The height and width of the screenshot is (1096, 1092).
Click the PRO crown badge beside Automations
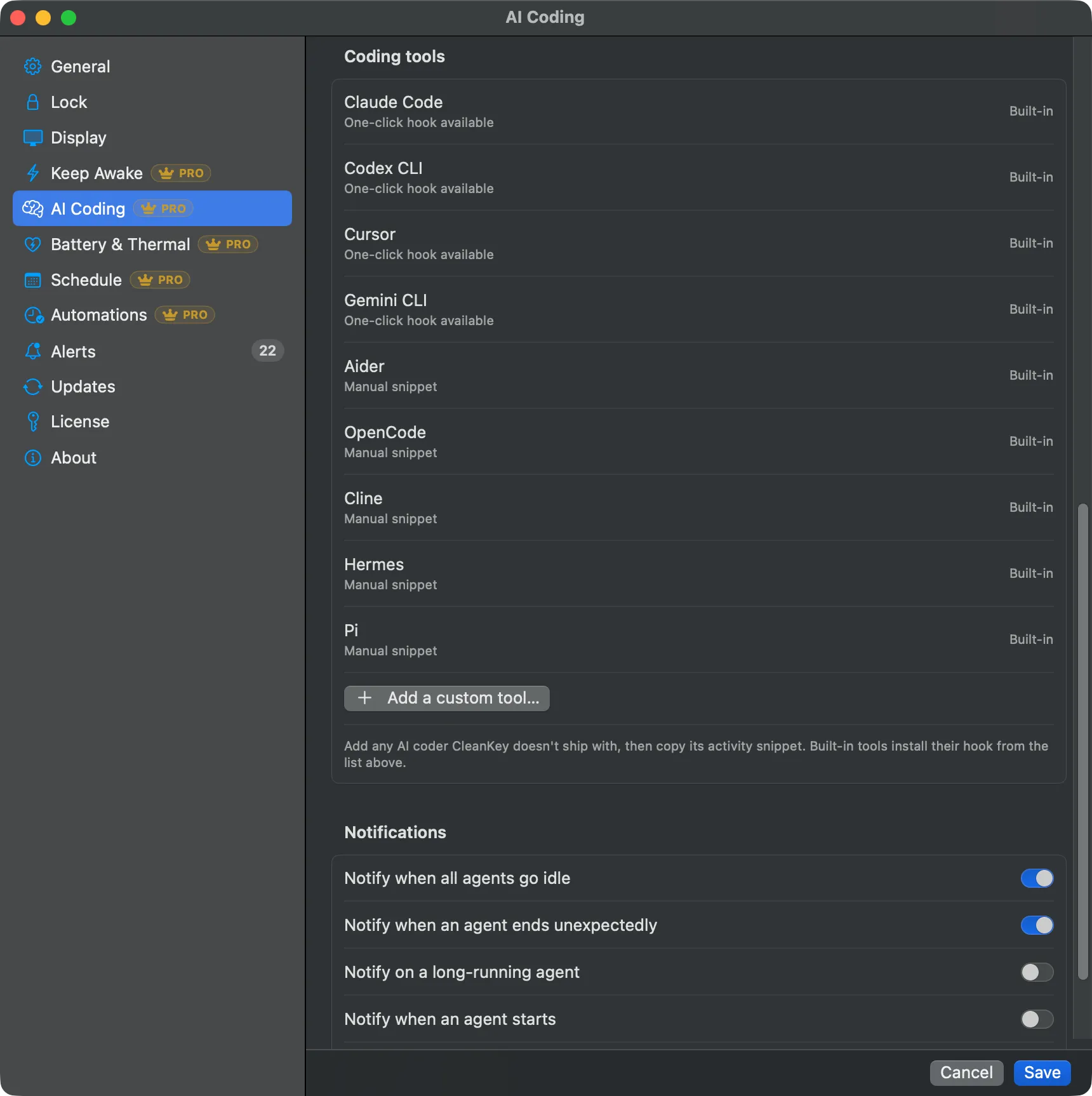tap(185, 315)
